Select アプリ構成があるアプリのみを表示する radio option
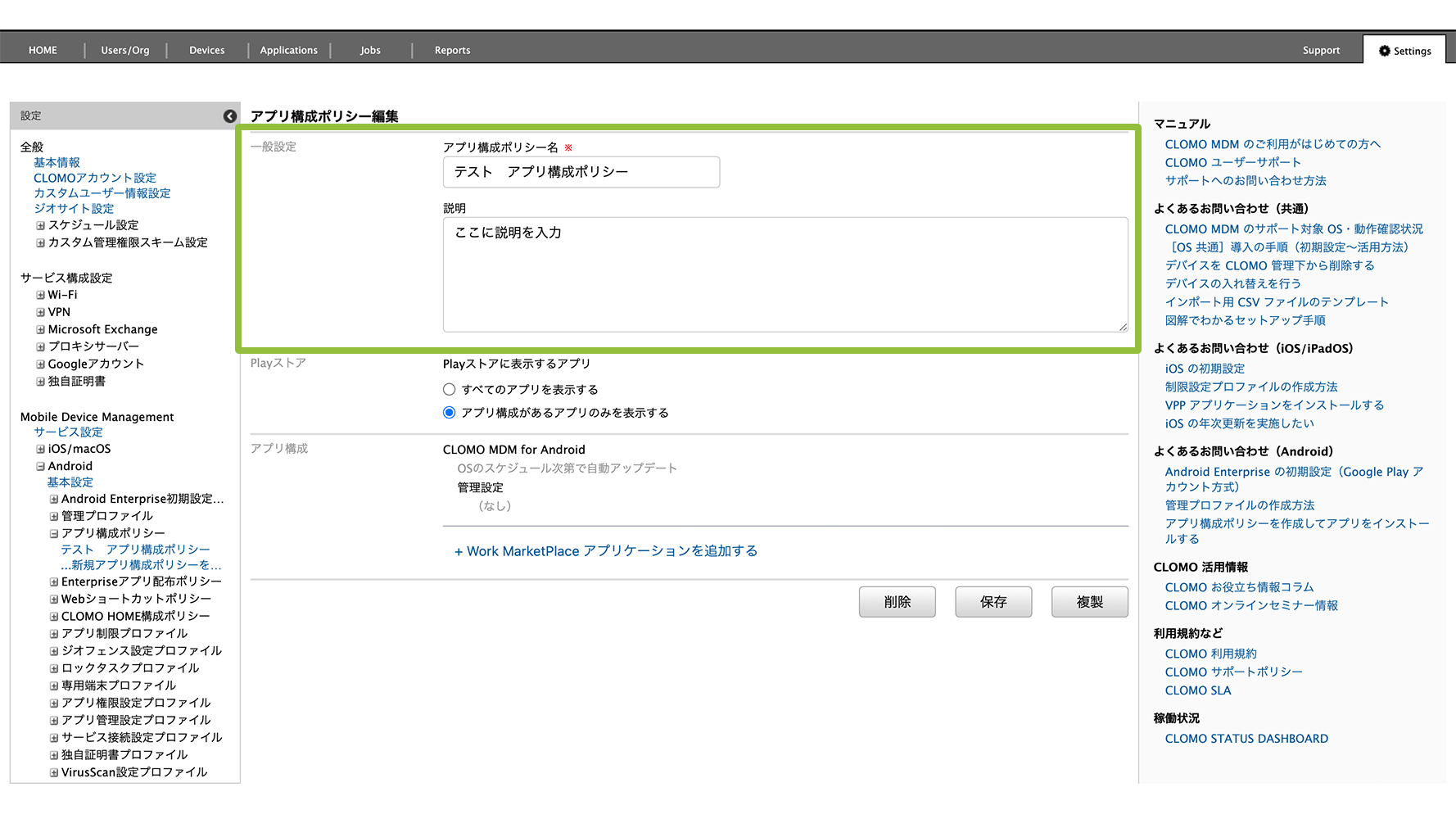 pos(449,413)
